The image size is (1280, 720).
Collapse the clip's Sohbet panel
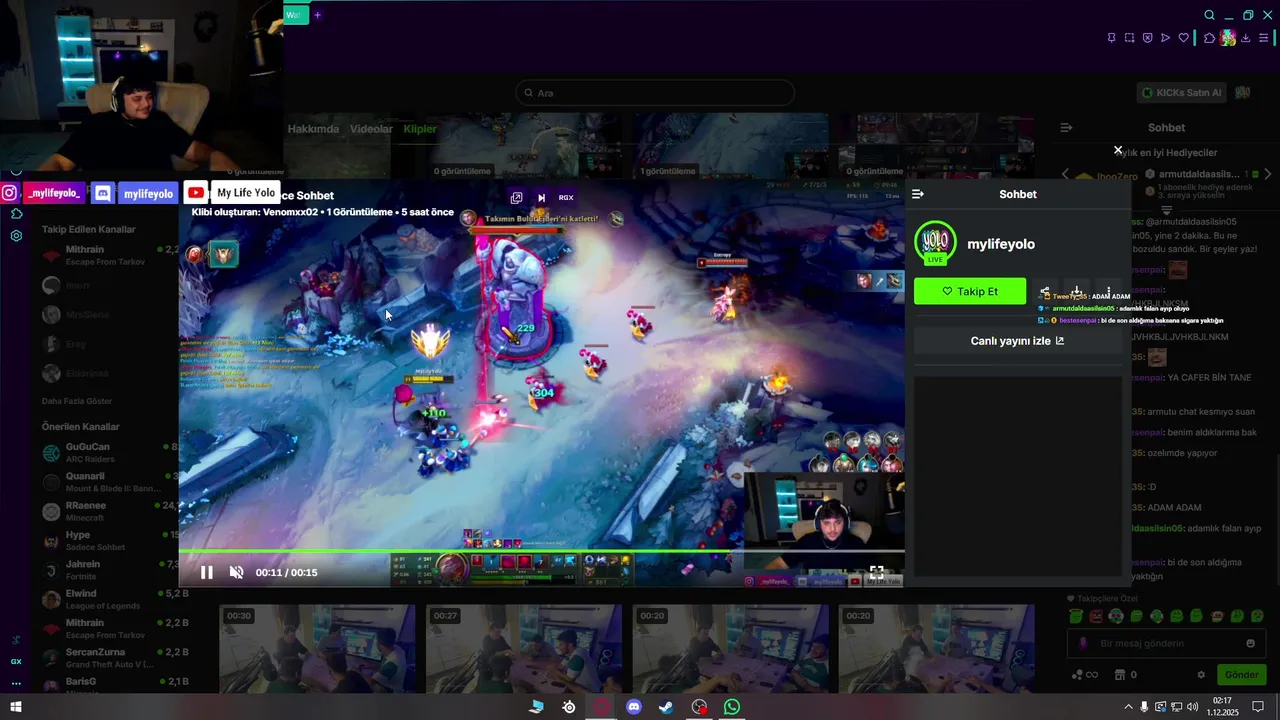coord(918,194)
